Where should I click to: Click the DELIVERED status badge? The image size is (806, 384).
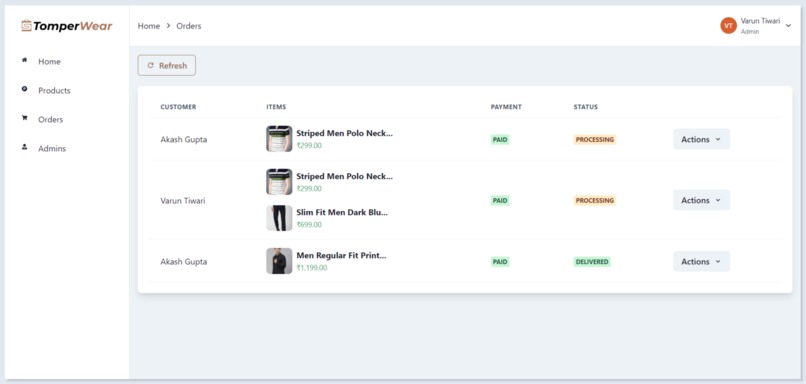[x=592, y=262]
